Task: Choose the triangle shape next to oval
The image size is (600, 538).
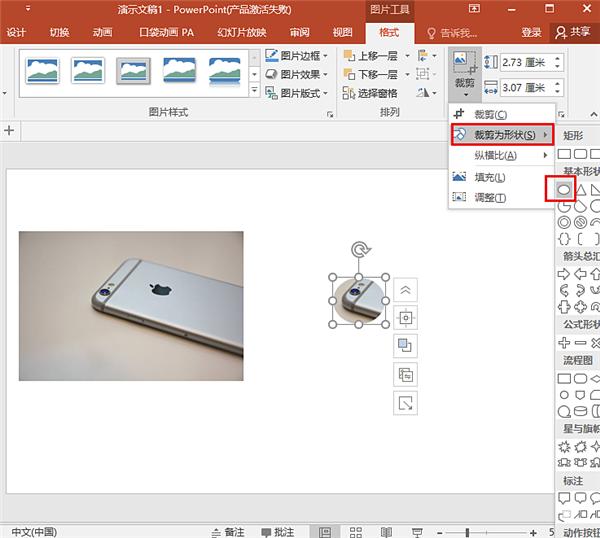Action: (581, 189)
